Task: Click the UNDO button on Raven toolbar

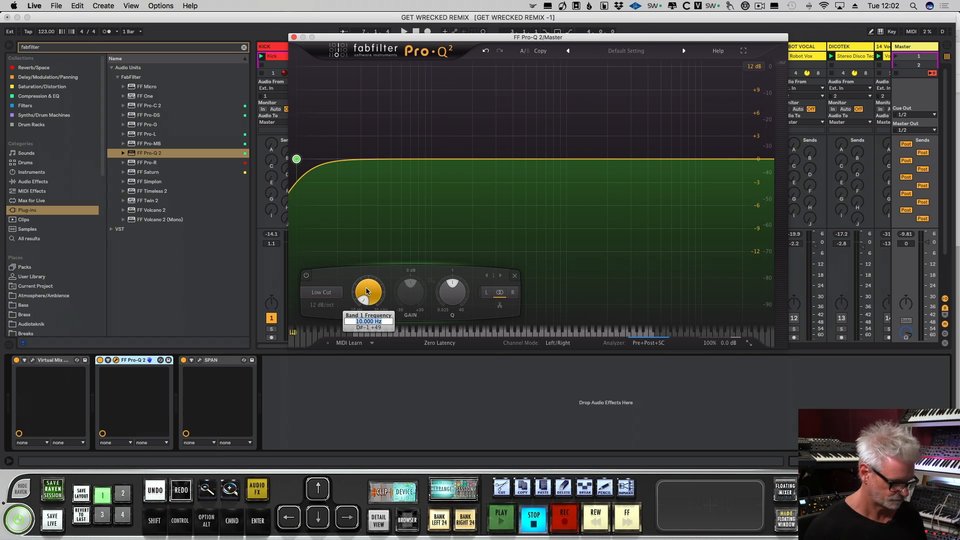Action: coord(155,490)
